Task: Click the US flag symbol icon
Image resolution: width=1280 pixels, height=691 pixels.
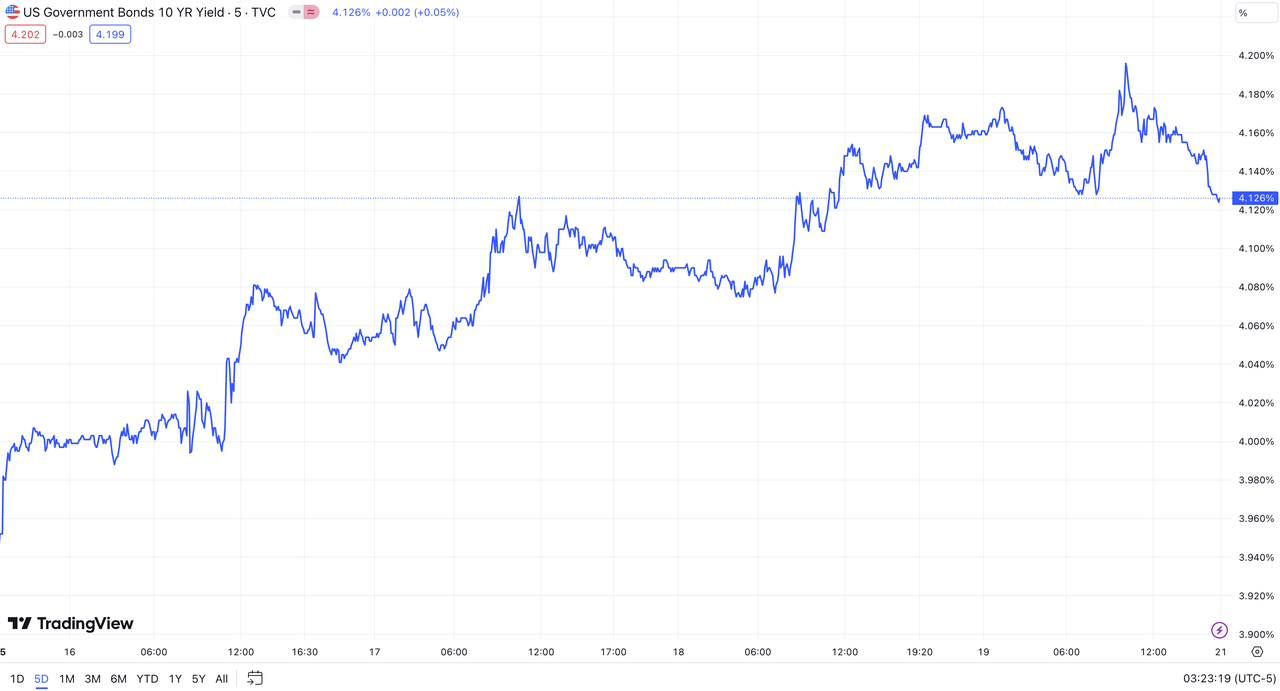Action: 13,13
